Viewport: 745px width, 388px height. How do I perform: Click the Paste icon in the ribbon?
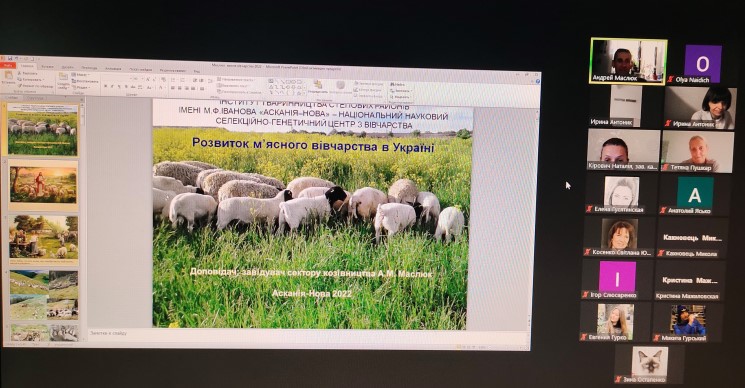click(9, 75)
